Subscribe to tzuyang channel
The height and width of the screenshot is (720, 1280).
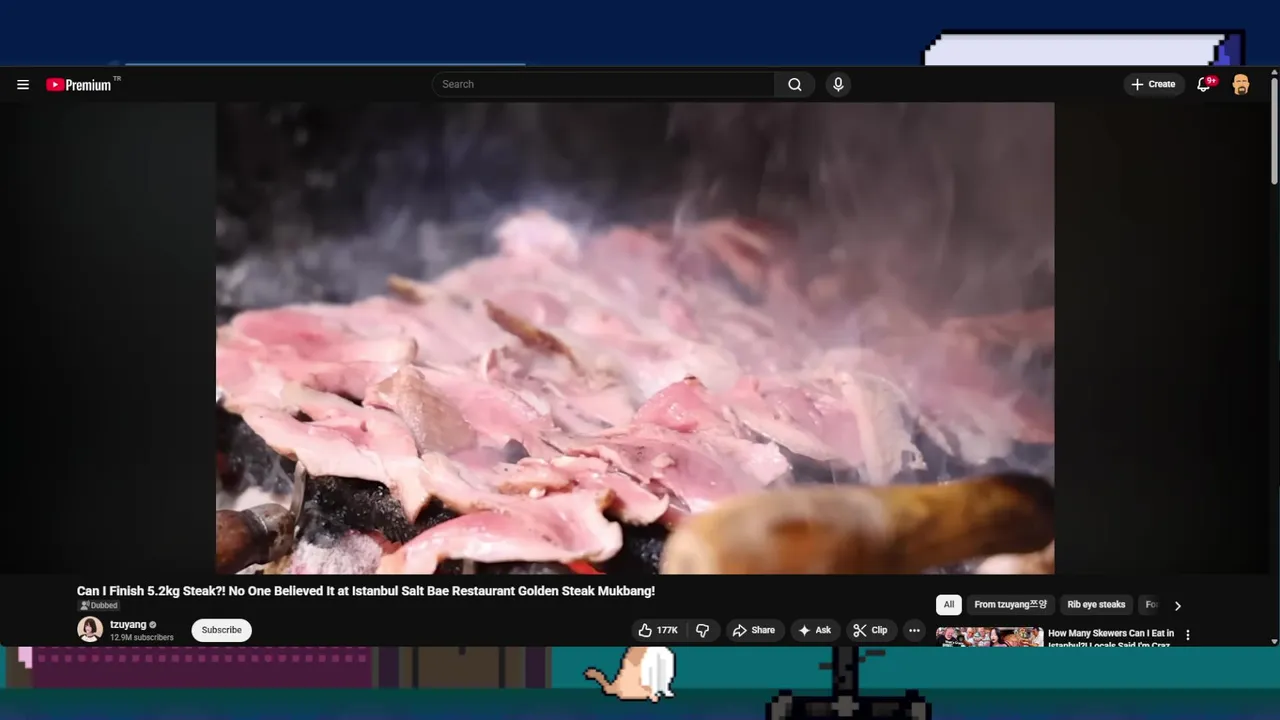click(x=222, y=630)
